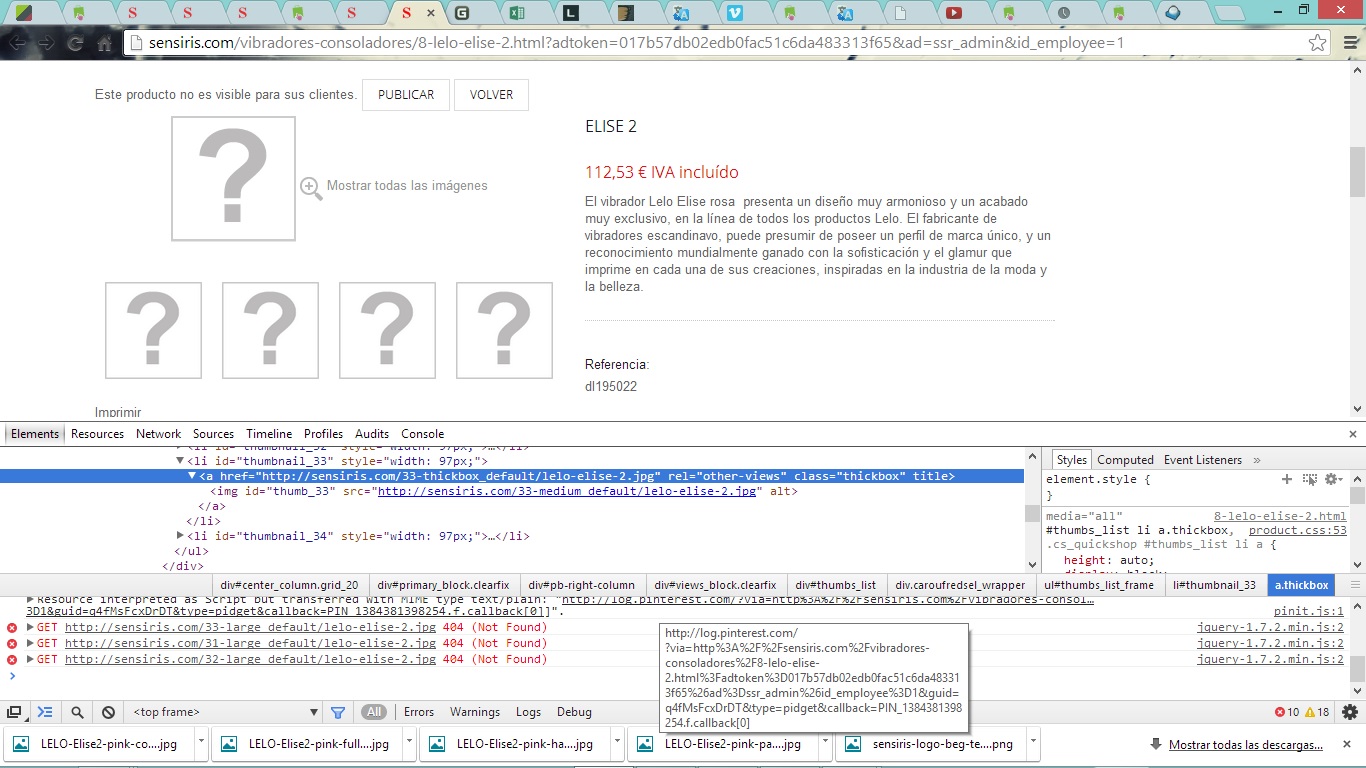Viewport: 1366px width, 768px height.
Task: Open Styles pane gear settings
Action: point(1332,480)
